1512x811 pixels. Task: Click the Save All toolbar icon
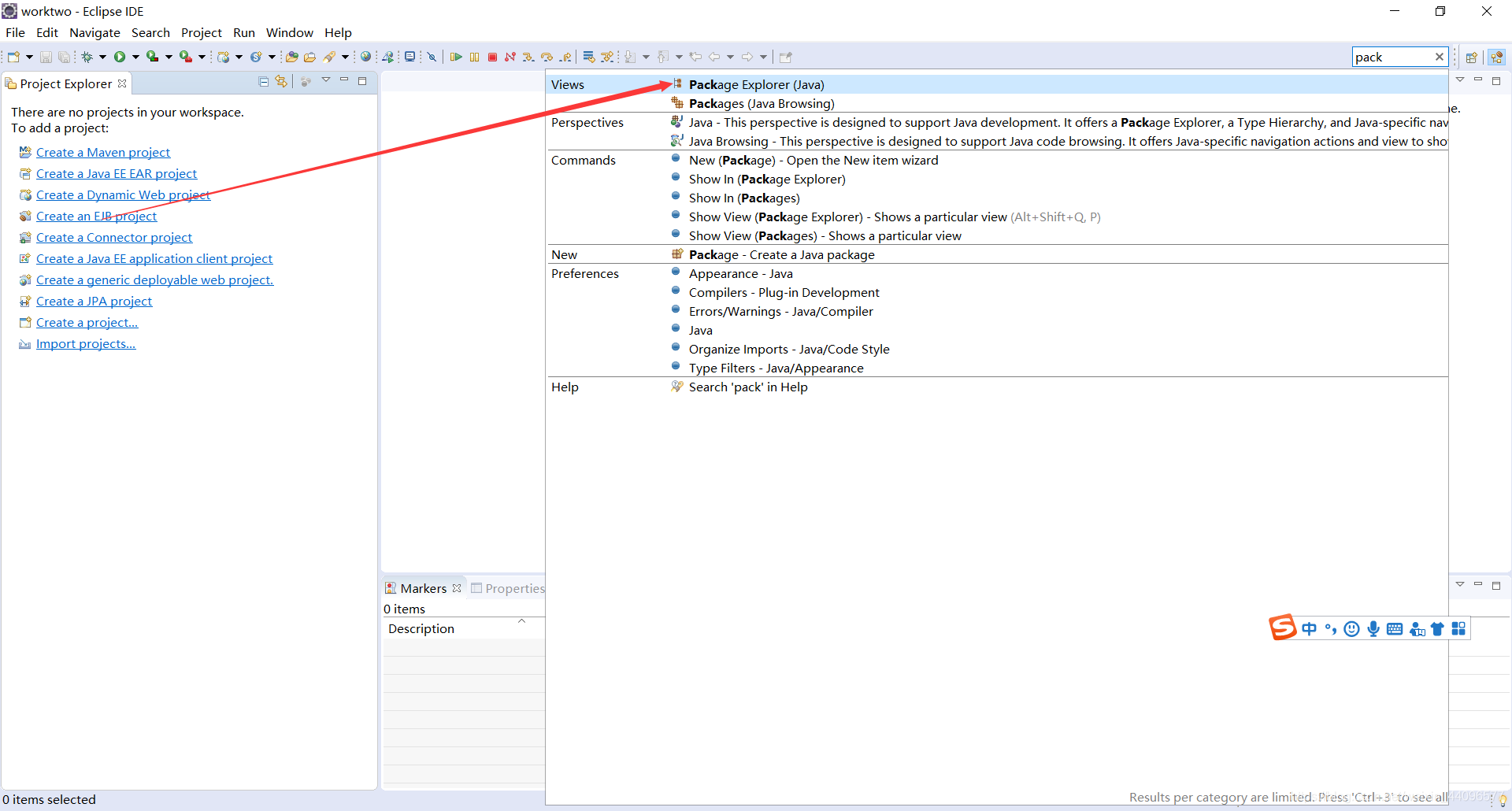click(64, 57)
